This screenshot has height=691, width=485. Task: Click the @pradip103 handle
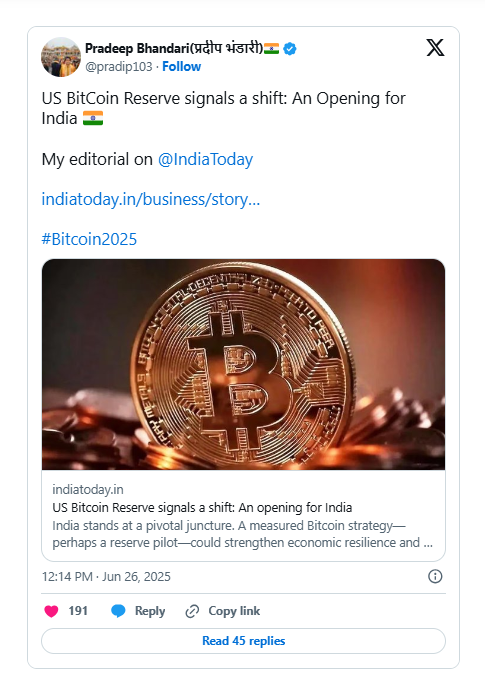[x=118, y=67]
